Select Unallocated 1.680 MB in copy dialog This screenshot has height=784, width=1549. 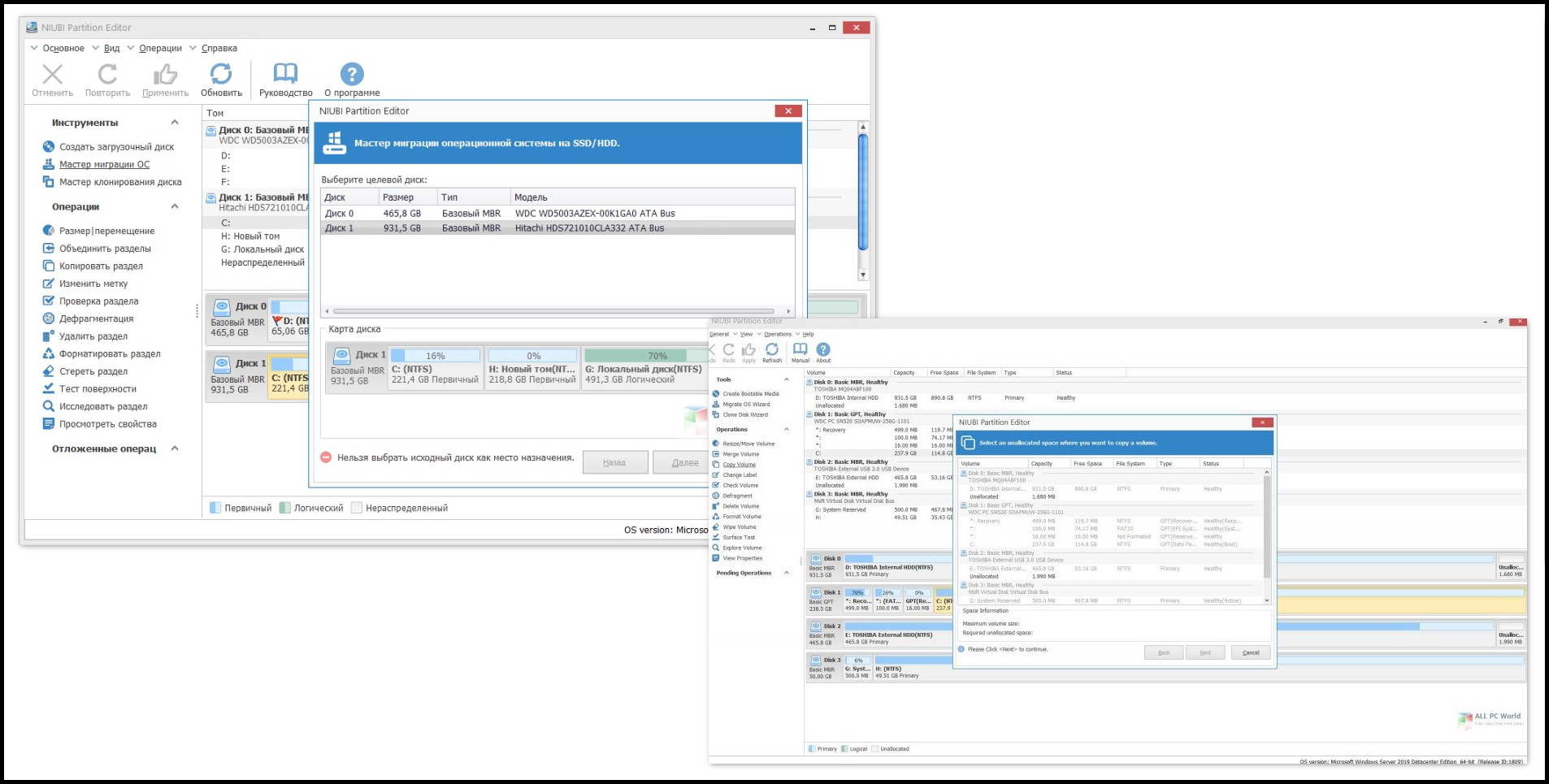pyautogui.click(x=1111, y=496)
